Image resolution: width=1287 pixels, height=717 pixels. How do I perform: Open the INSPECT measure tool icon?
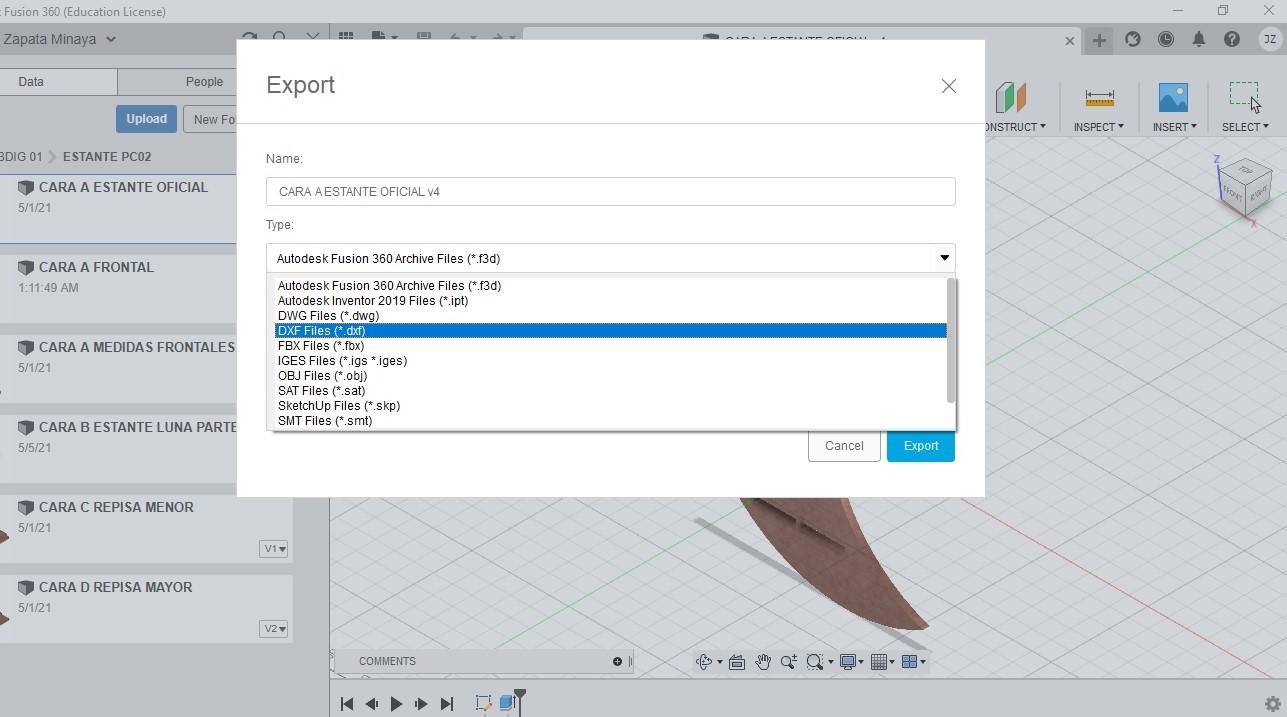(1099, 98)
